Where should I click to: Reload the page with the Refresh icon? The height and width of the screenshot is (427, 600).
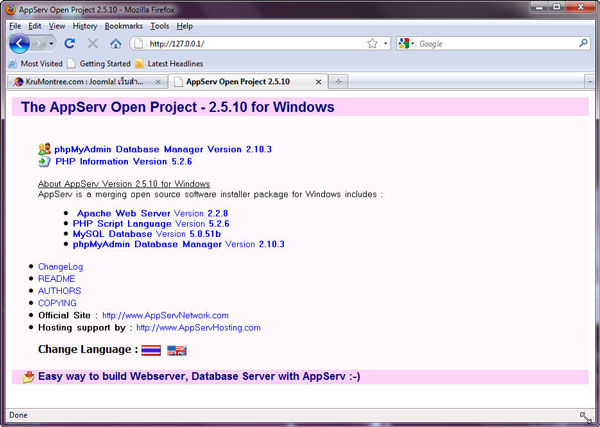coord(70,44)
